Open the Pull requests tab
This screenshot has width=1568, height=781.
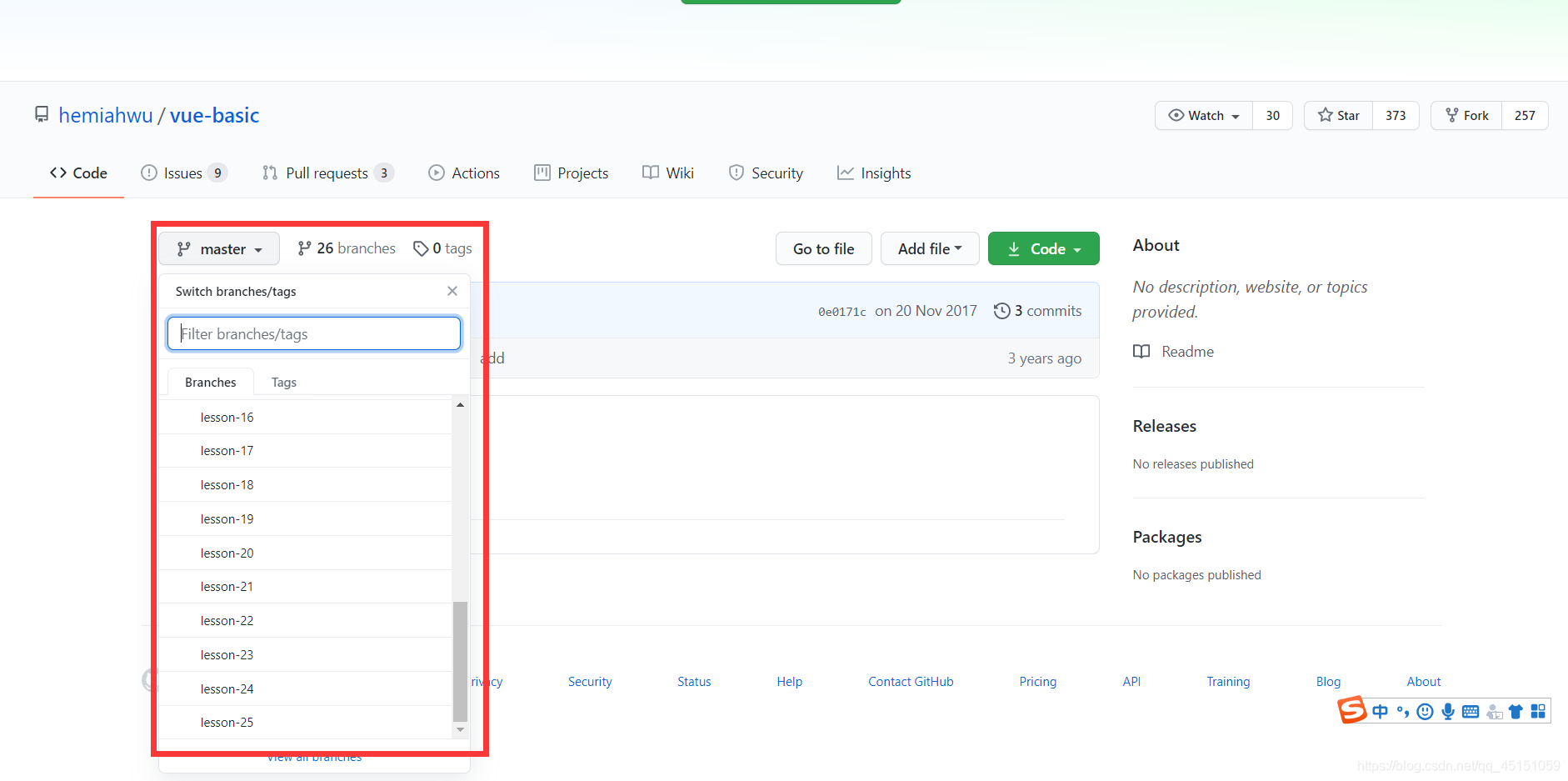[327, 173]
